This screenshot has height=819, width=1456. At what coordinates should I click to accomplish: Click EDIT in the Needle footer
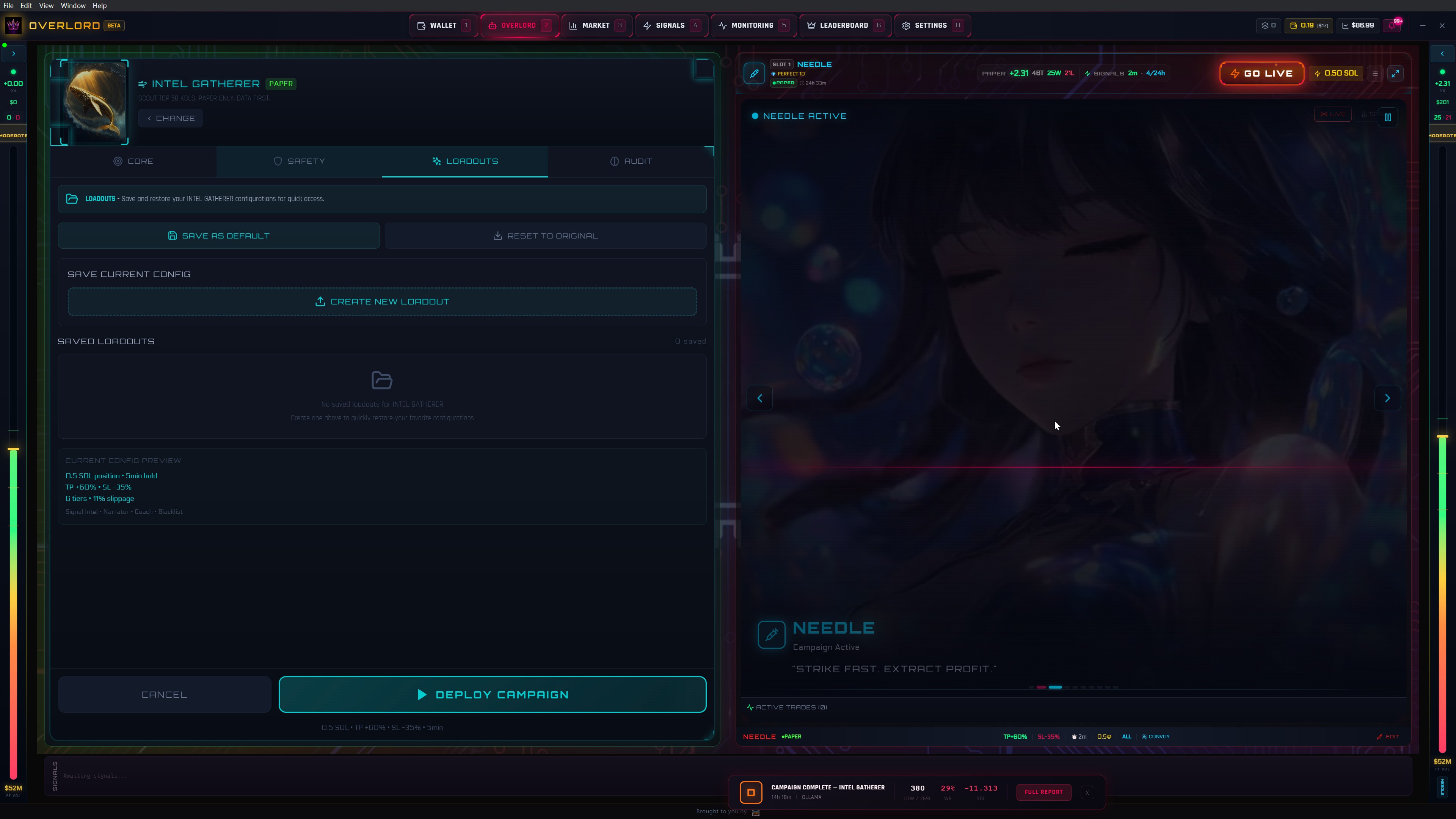[x=1388, y=736]
